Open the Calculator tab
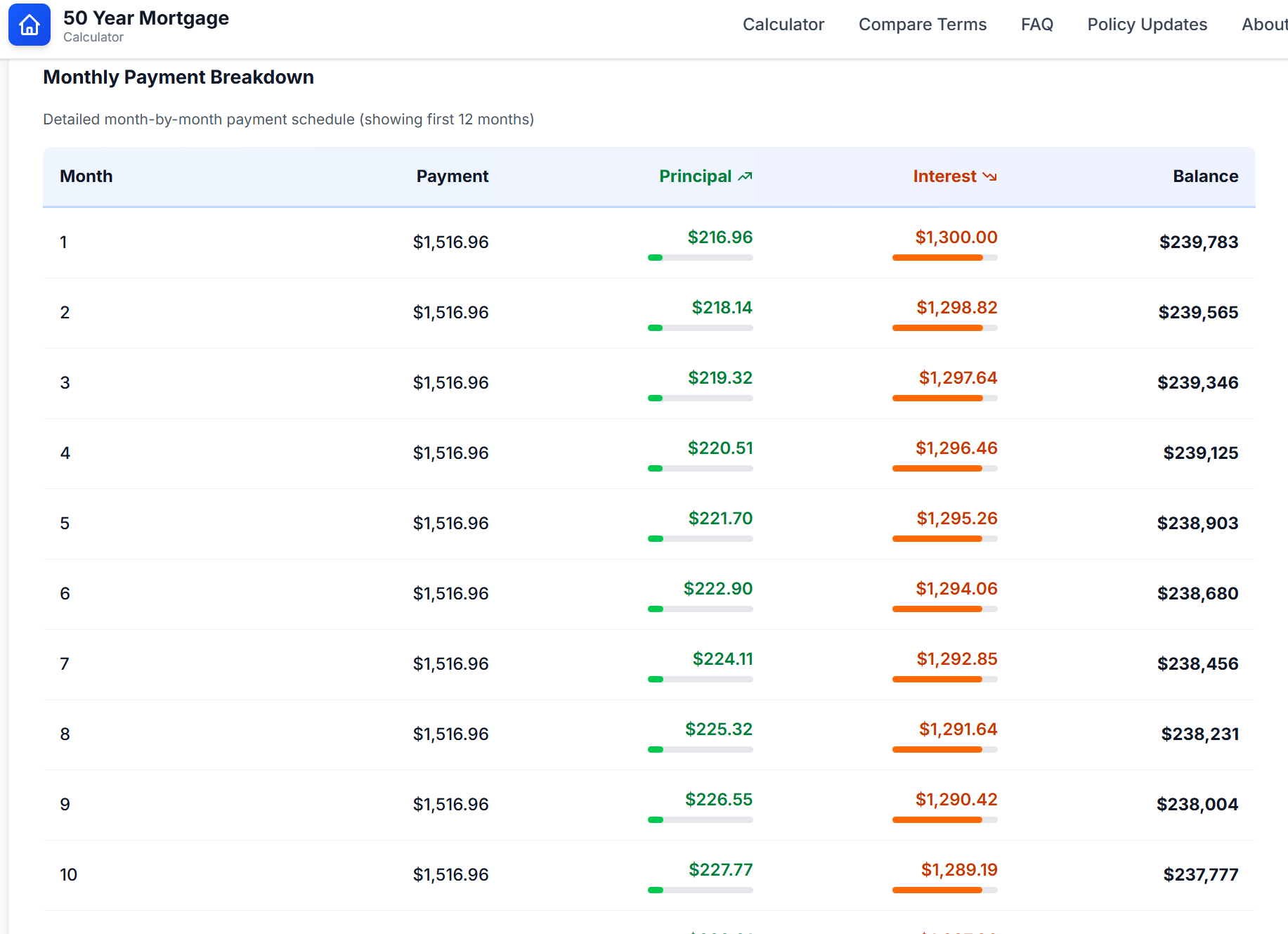This screenshot has height=934, width=1288. 783,24
